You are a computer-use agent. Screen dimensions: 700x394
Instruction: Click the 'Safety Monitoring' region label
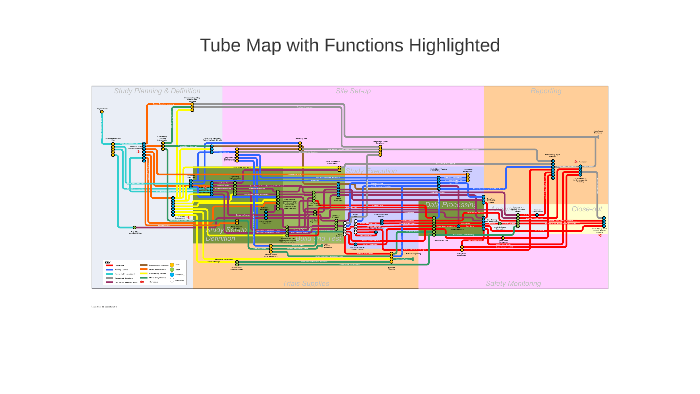[x=513, y=283]
